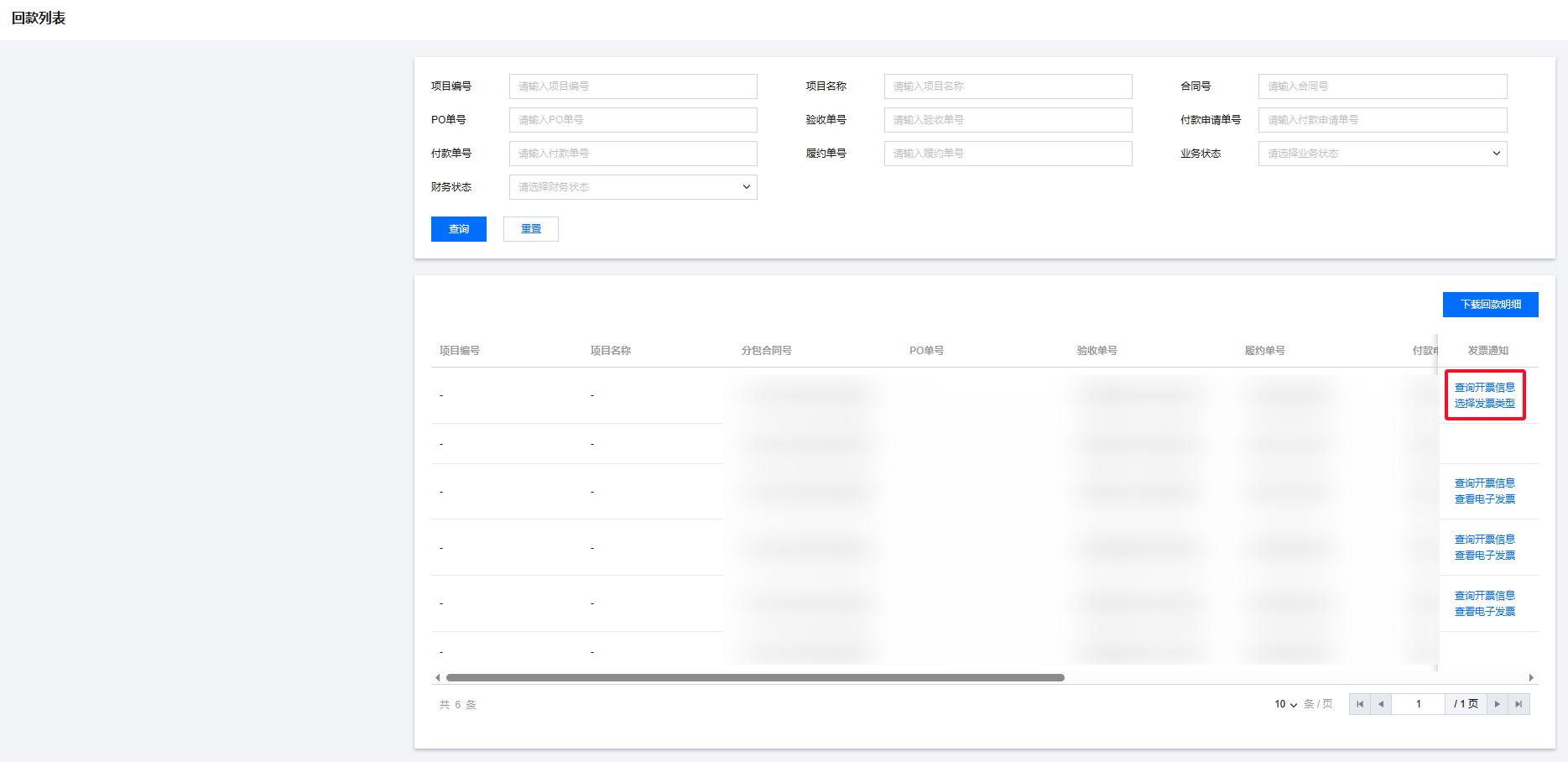Focus the 项目编号 input field
The image size is (1568, 762).
(x=633, y=86)
